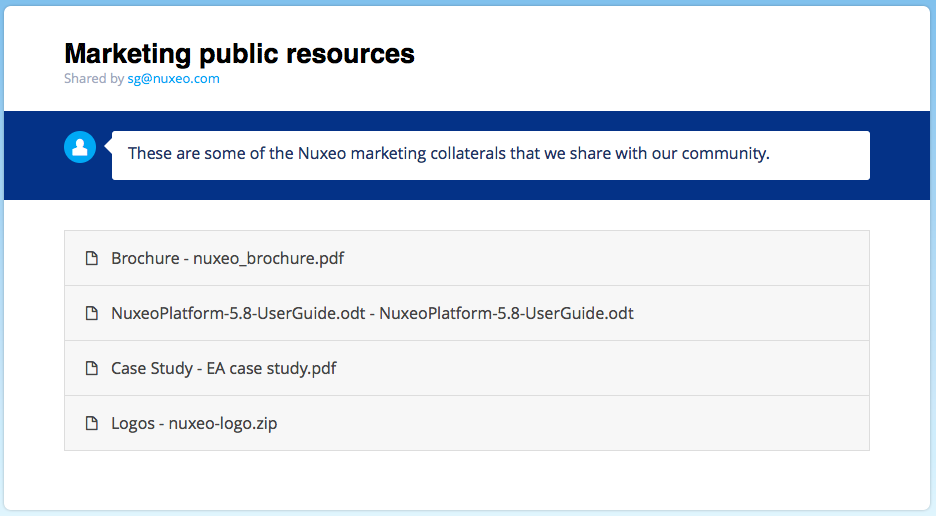Click the dark blue comment banner
936x516 pixels.
pyautogui.click(x=467, y=155)
